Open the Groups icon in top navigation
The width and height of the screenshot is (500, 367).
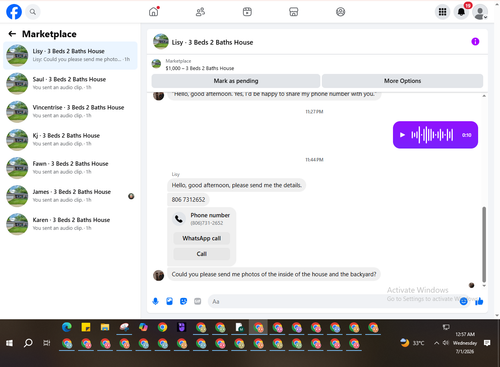click(x=340, y=12)
